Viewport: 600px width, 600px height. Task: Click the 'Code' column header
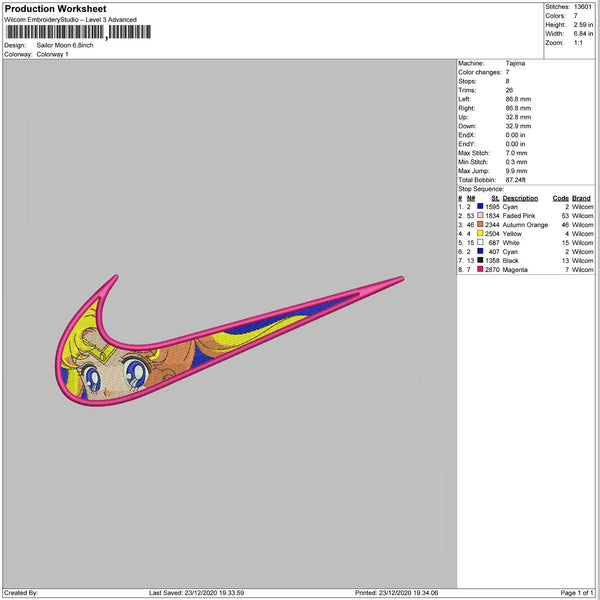coord(561,198)
